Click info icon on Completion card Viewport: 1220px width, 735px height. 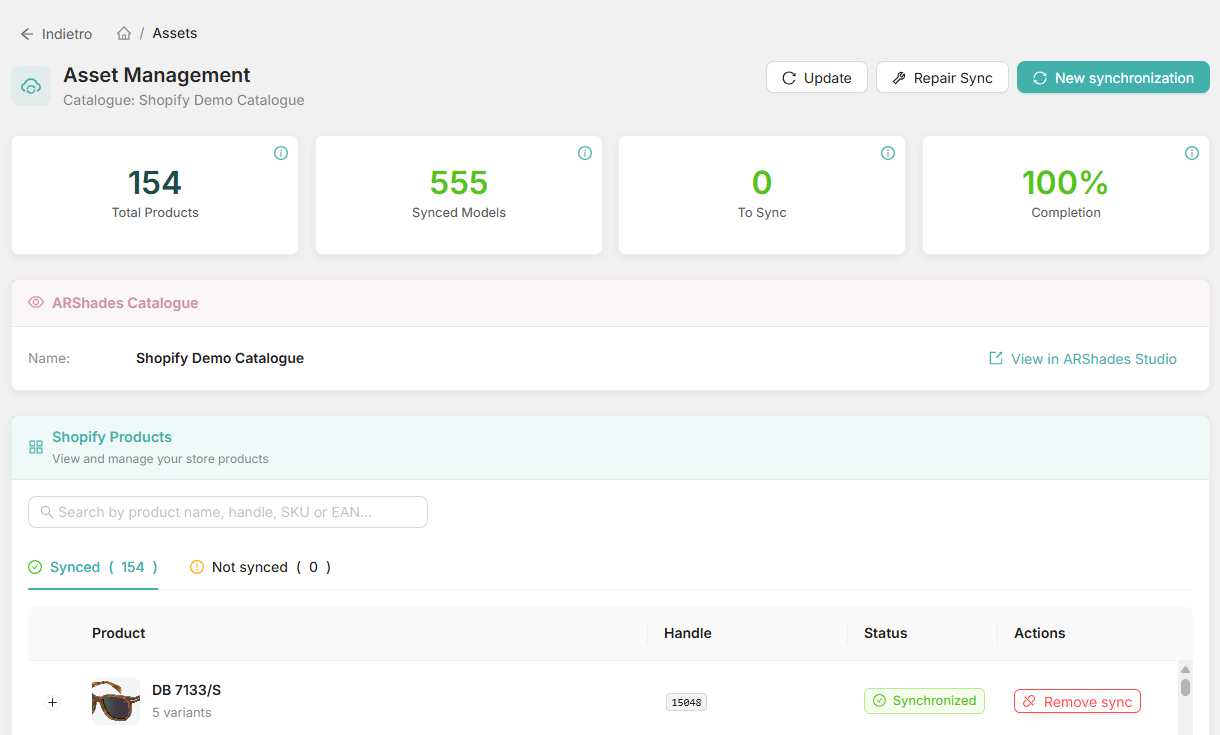(1192, 153)
